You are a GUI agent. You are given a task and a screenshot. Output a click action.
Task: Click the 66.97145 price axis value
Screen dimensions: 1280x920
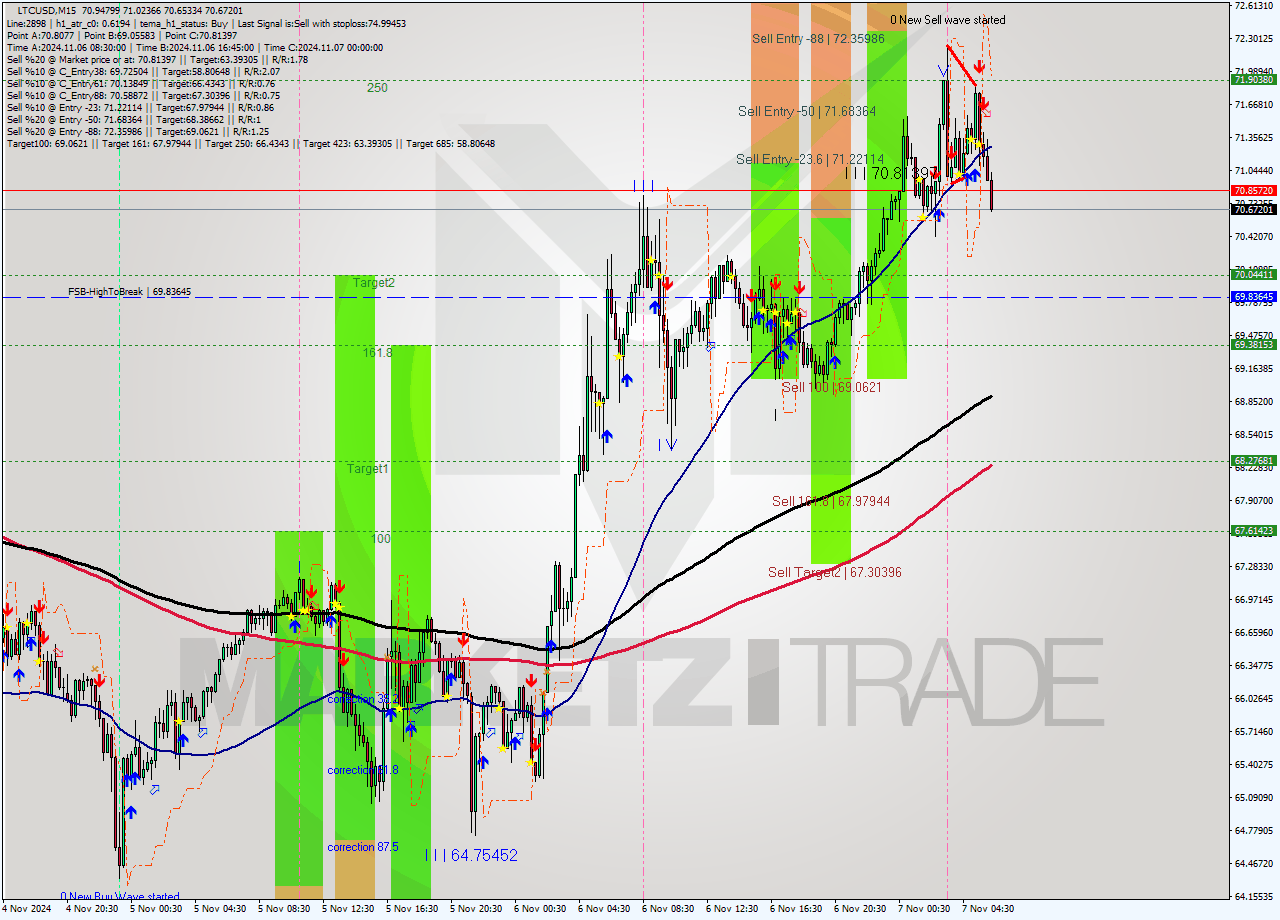pos(1254,600)
